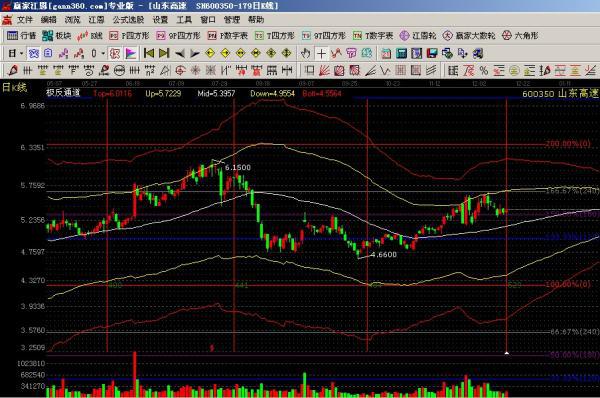The height and width of the screenshot is (398, 600).
Task: Select the hand pan tool
Action: point(305,54)
